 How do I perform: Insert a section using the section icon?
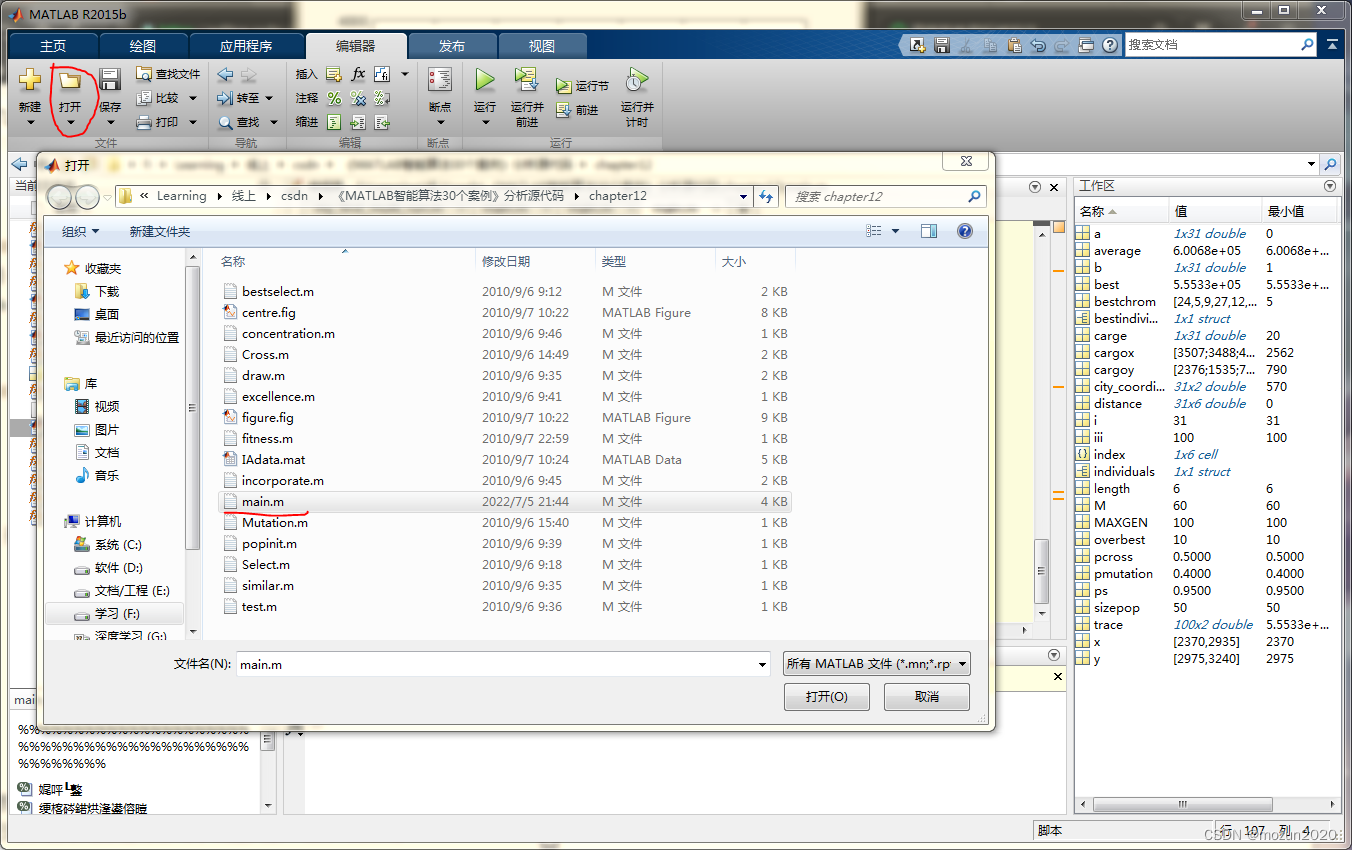point(334,74)
